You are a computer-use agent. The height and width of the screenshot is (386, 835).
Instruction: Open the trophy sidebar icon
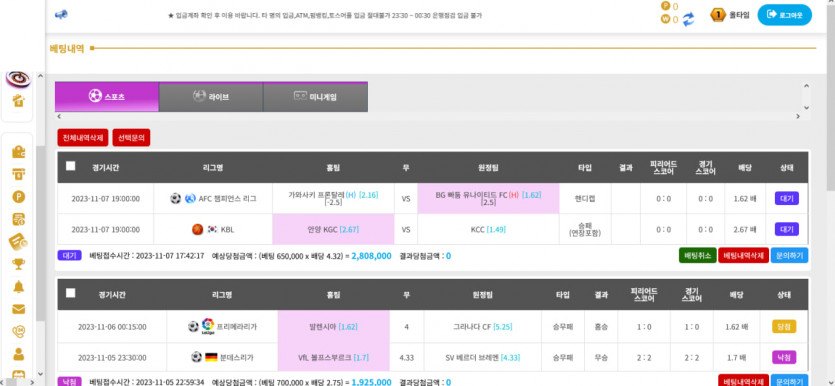pos(19,264)
